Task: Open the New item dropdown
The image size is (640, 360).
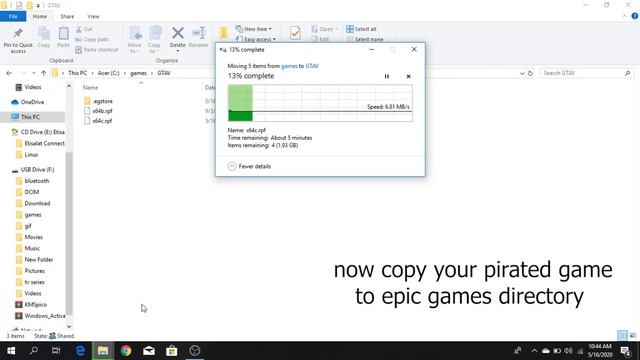Action: (253, 29)
